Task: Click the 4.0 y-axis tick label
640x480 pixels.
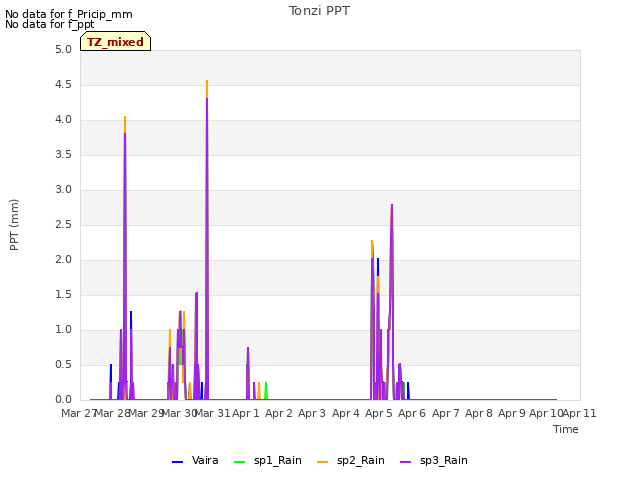Action: 63,120
